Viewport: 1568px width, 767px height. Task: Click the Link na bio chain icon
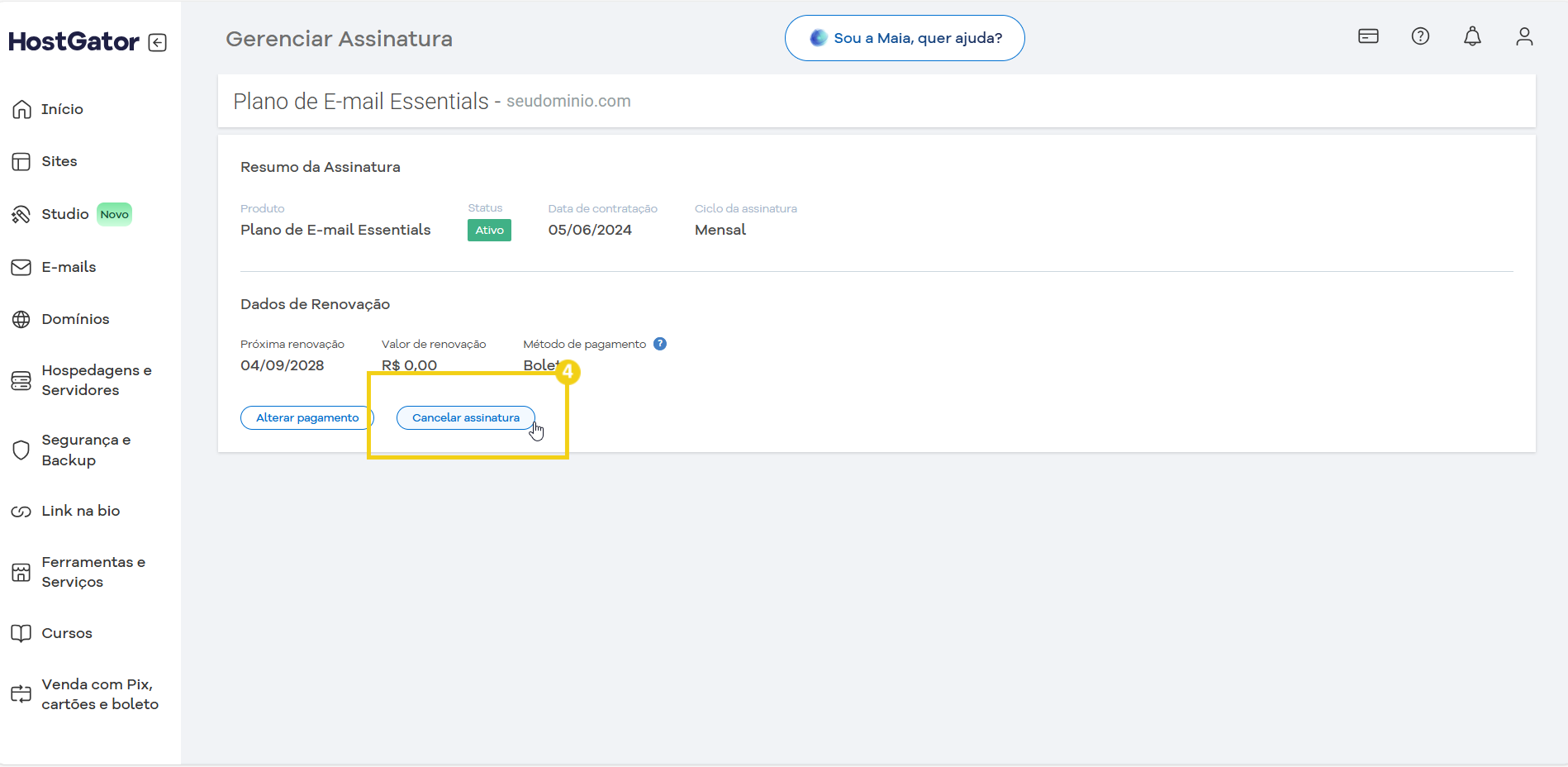(x=21, y=511)
